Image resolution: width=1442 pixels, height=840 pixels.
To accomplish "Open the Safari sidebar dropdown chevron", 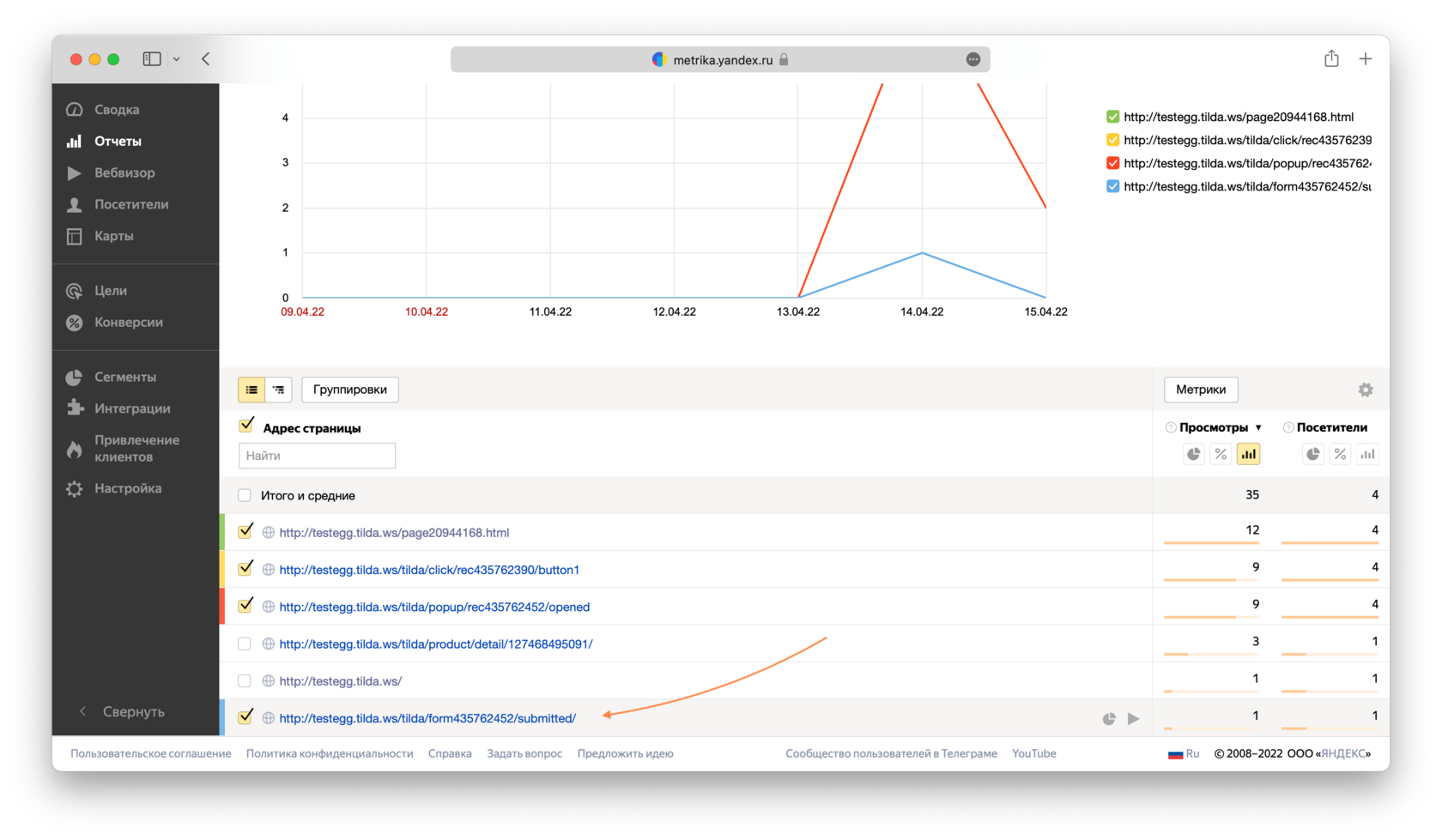I will click(176, 59).
